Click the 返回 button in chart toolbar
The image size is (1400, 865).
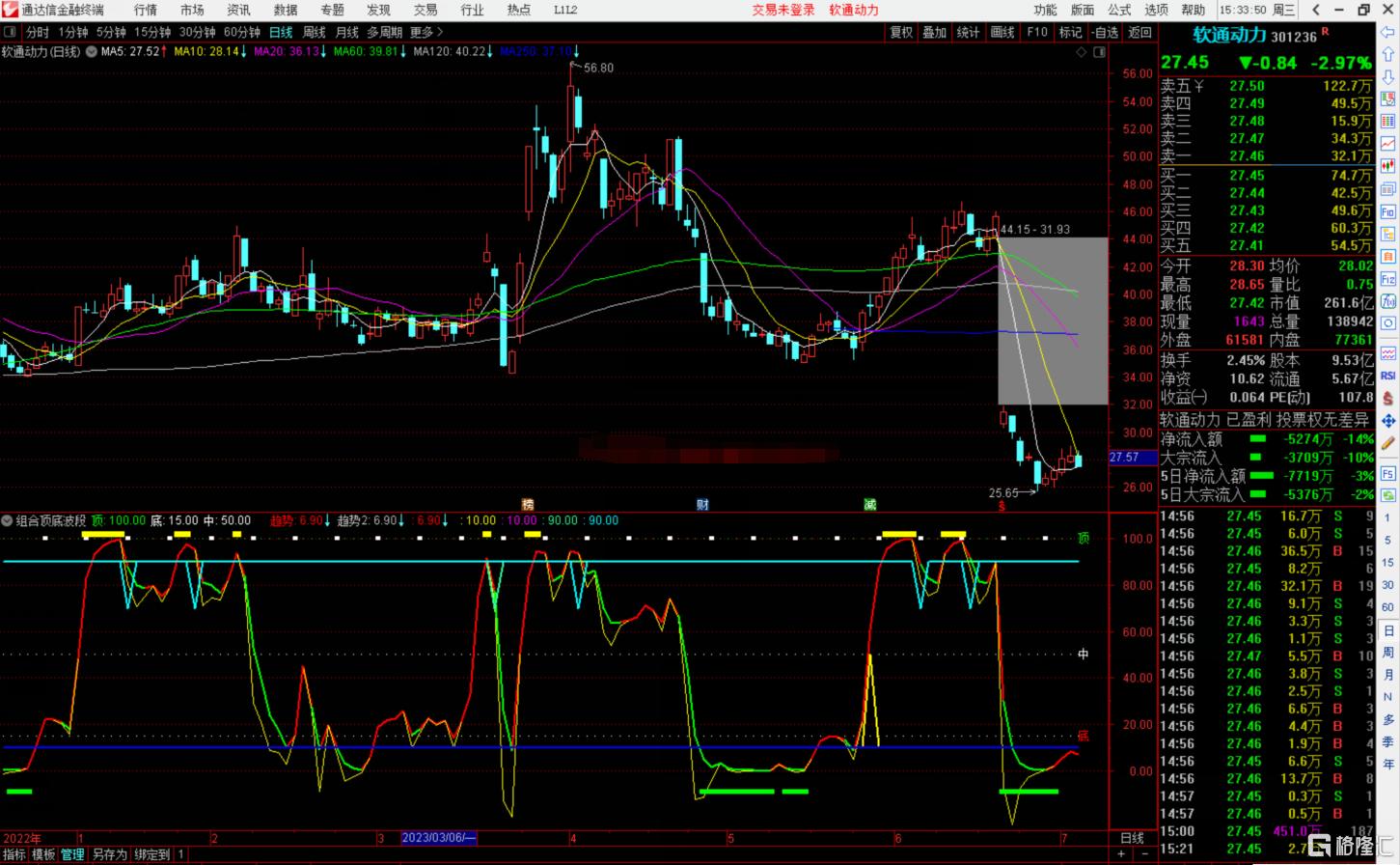[x=1139, y=33]
